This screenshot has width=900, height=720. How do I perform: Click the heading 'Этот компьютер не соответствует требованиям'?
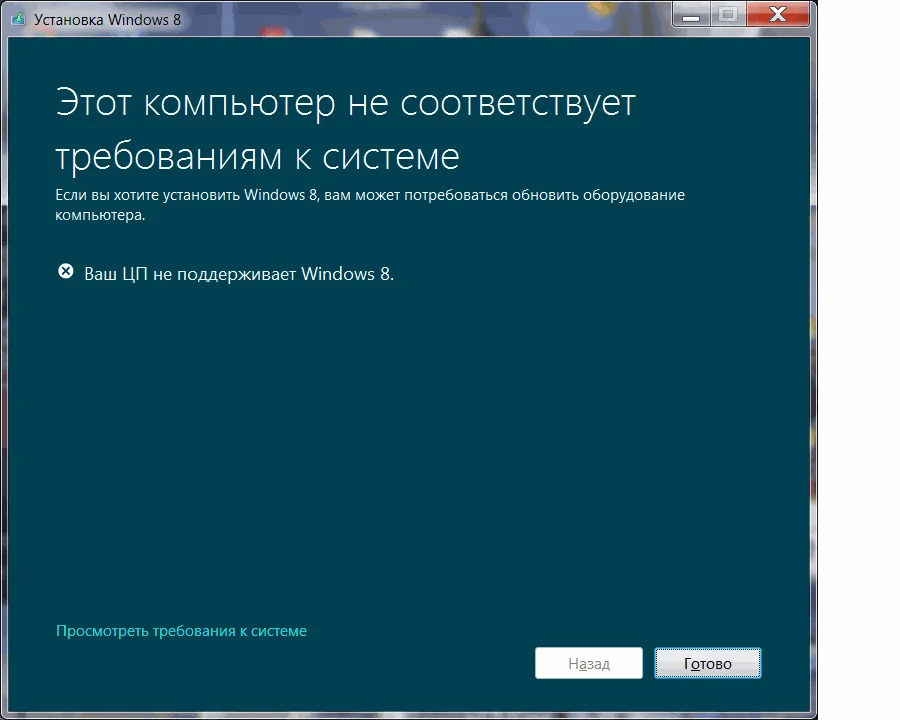[346, 130]
